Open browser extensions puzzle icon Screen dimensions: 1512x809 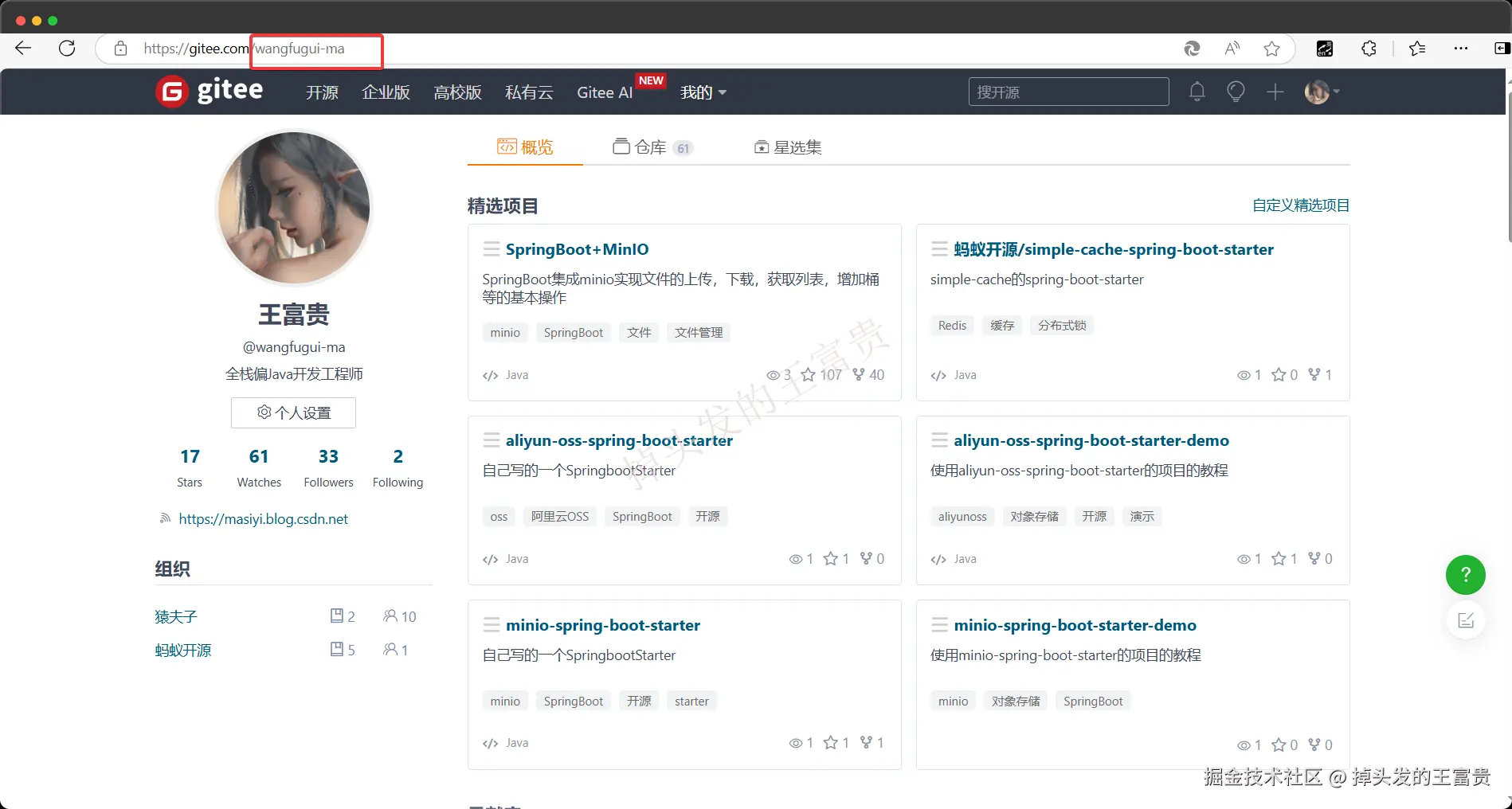click(1369, 49)
